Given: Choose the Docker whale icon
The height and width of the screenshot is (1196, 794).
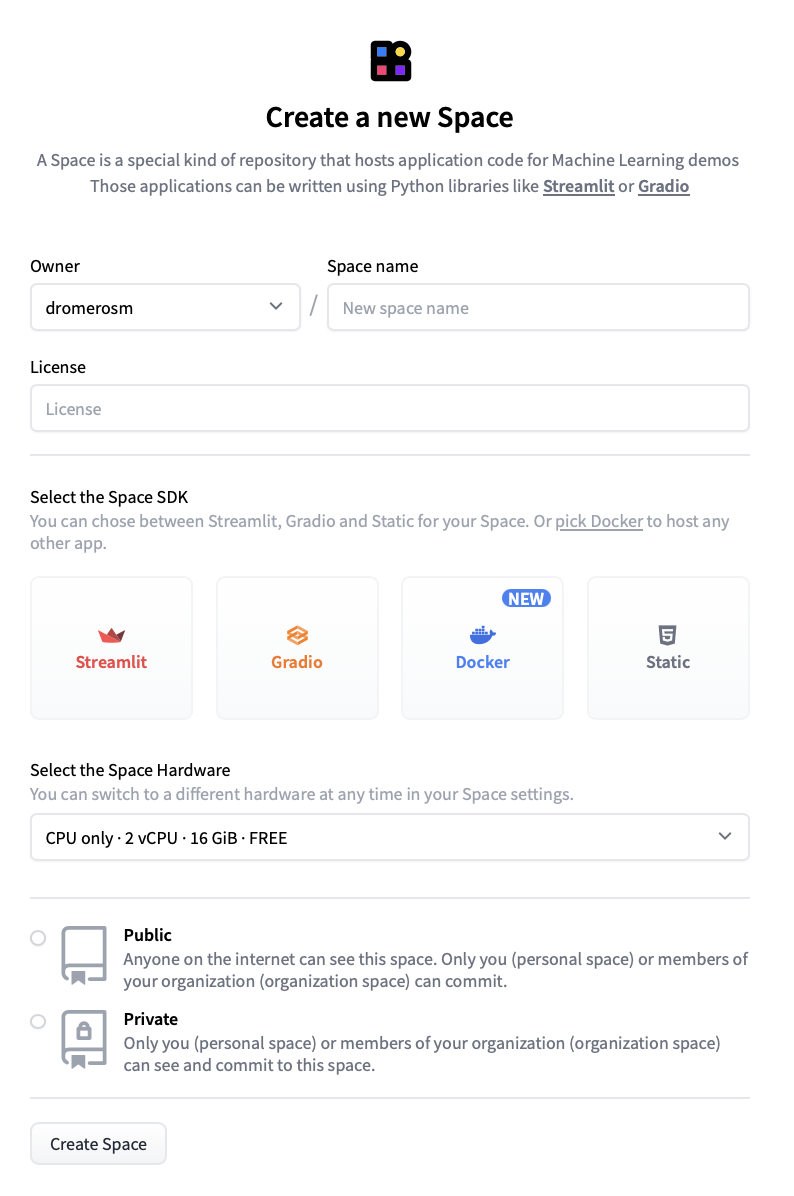Looking at the screenshot, I should pos(482,635).
